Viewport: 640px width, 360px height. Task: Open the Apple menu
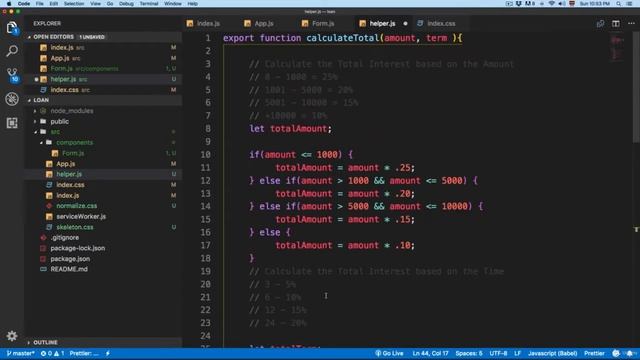click(9, 4)
